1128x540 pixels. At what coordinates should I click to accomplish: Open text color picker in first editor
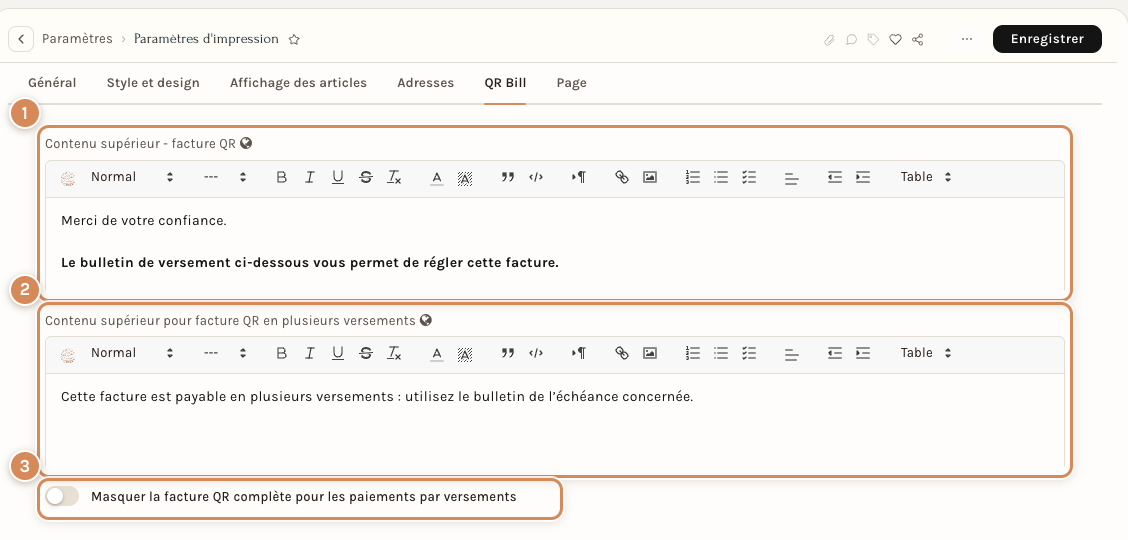pyautogui.click(x=437, y=178)
